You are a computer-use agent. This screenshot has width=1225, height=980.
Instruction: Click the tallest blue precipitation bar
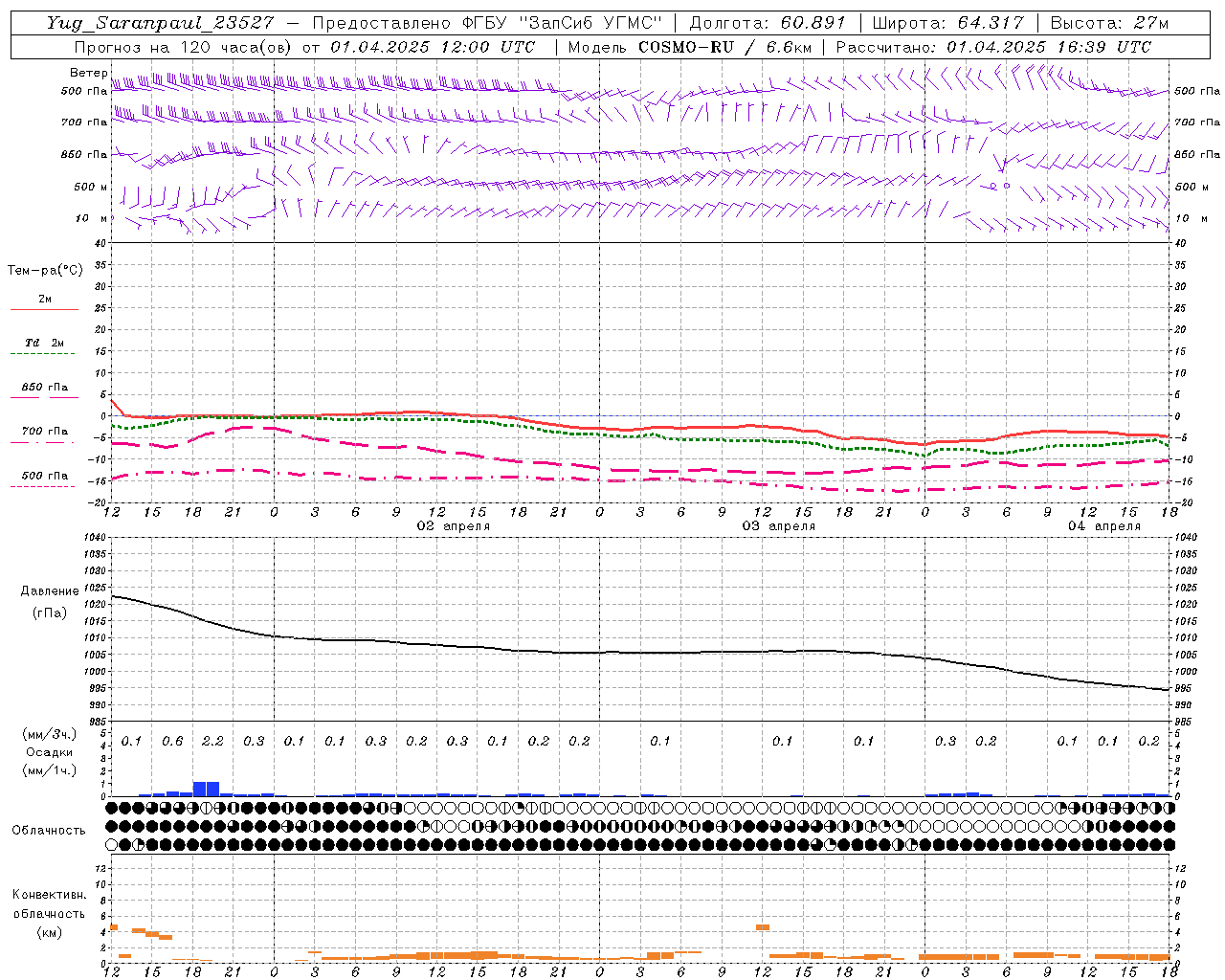(x=206, y=789)
